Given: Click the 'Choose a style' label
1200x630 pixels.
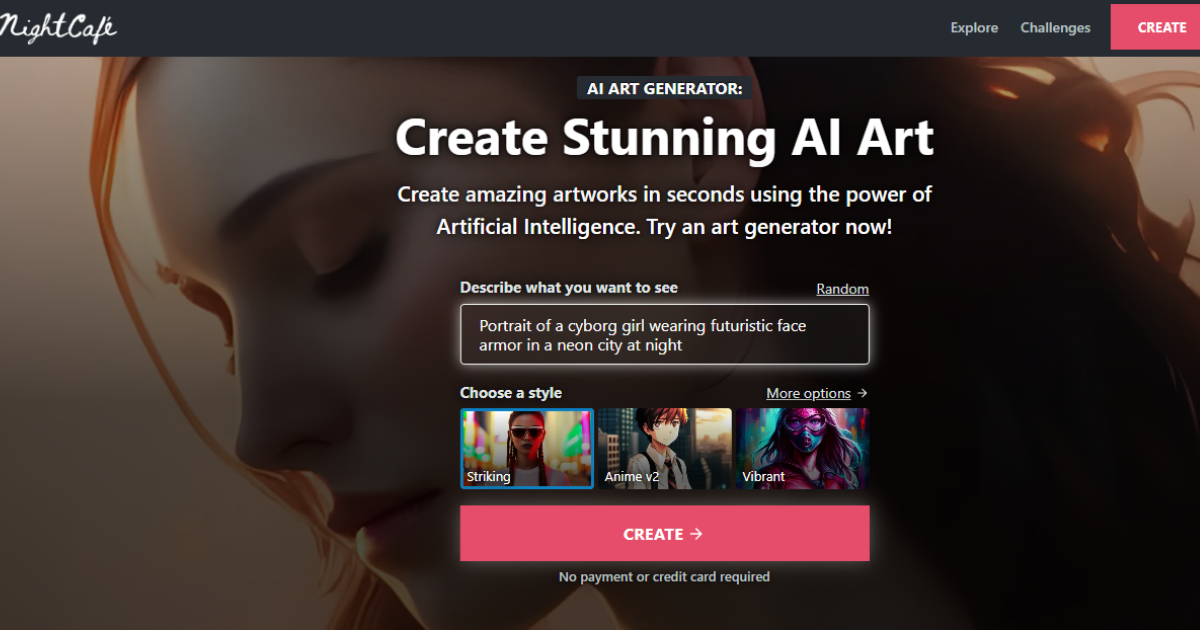Looking at the screenshot, I should [x=511, y=393].
